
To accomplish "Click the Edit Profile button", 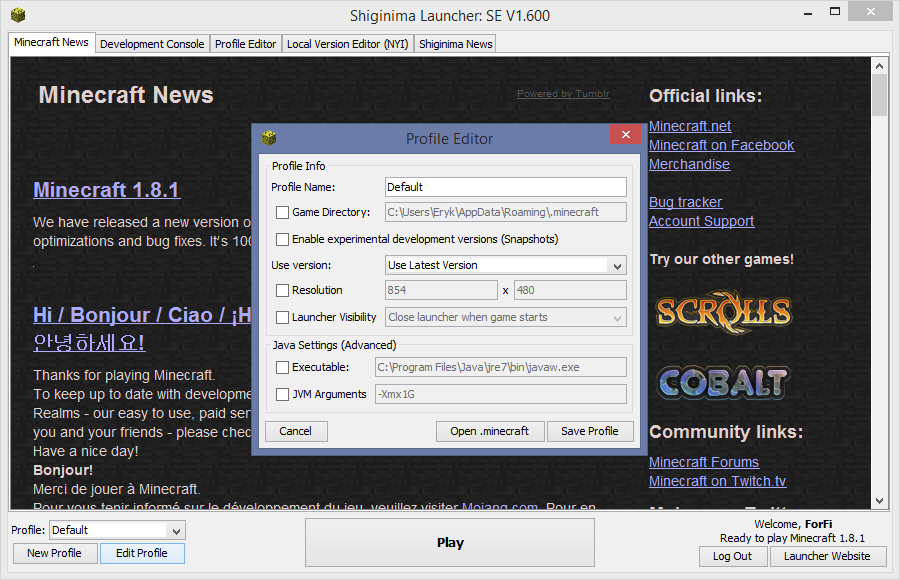I will point(142,553).
